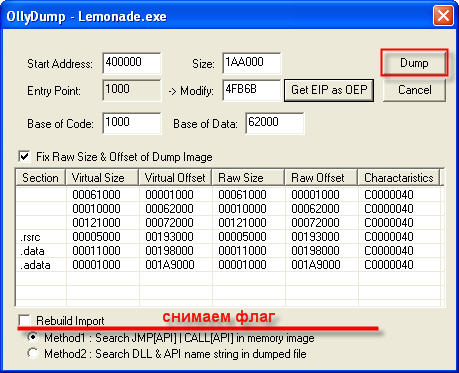This screenshot has height=373, width=459.
Task: Select the .rsrc section row
Action: (x=230, y=237)
